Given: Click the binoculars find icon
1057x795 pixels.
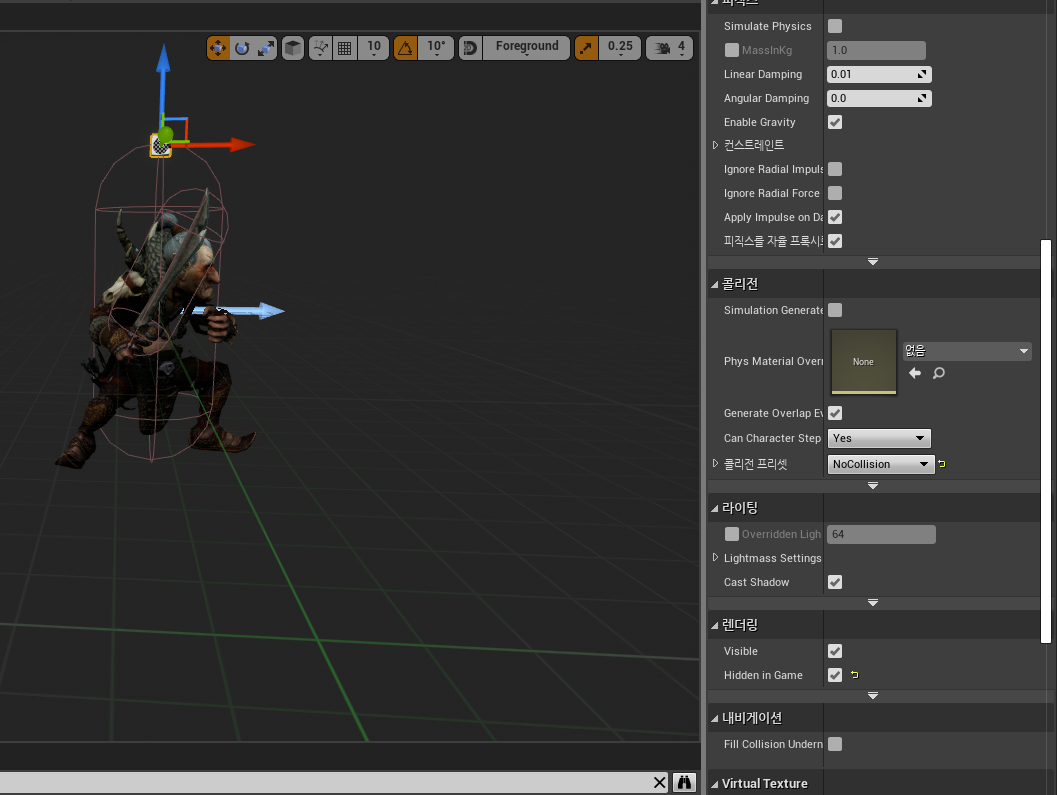Looking at the screenshot, I should click(x=684, y=783).
